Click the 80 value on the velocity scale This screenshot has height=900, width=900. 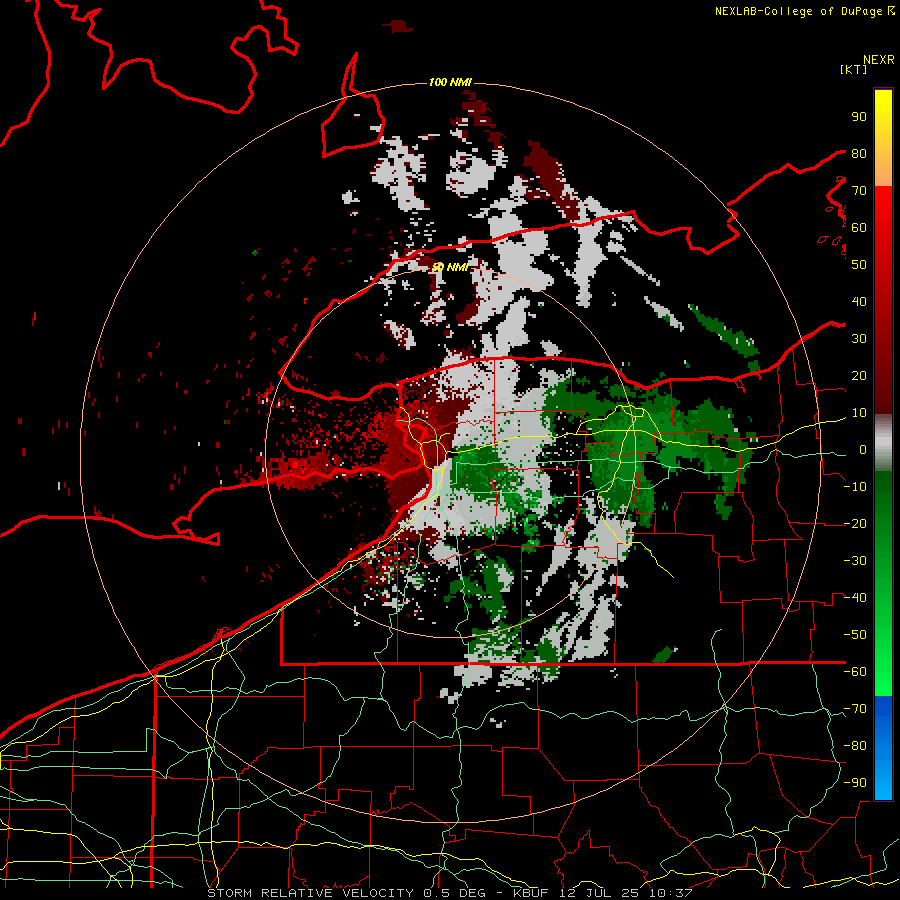coord(859,153)
